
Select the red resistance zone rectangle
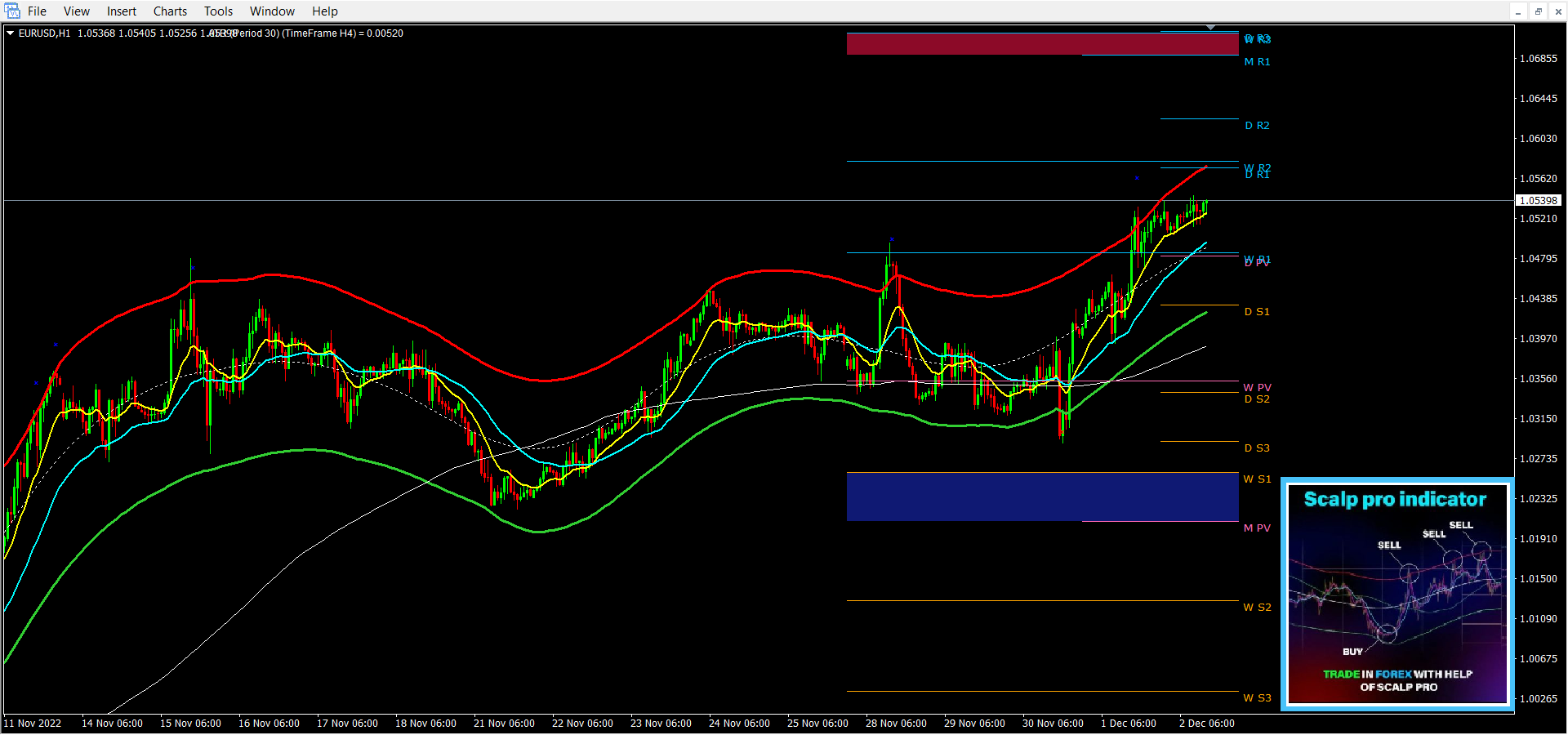pyautogui.click(x=1042, y=44)
